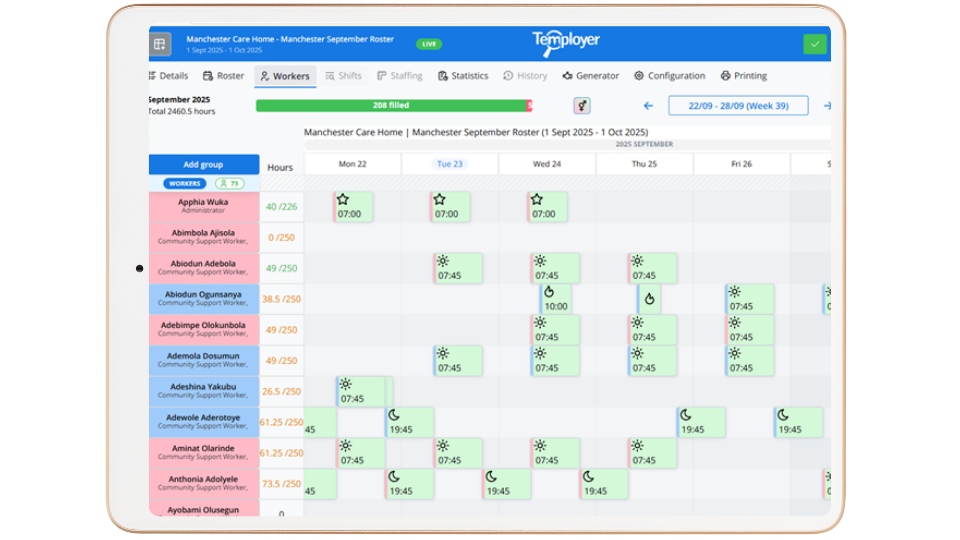
Task: Select worker Abimbola Ajisola in the list
Action: (x=203, y=237)
